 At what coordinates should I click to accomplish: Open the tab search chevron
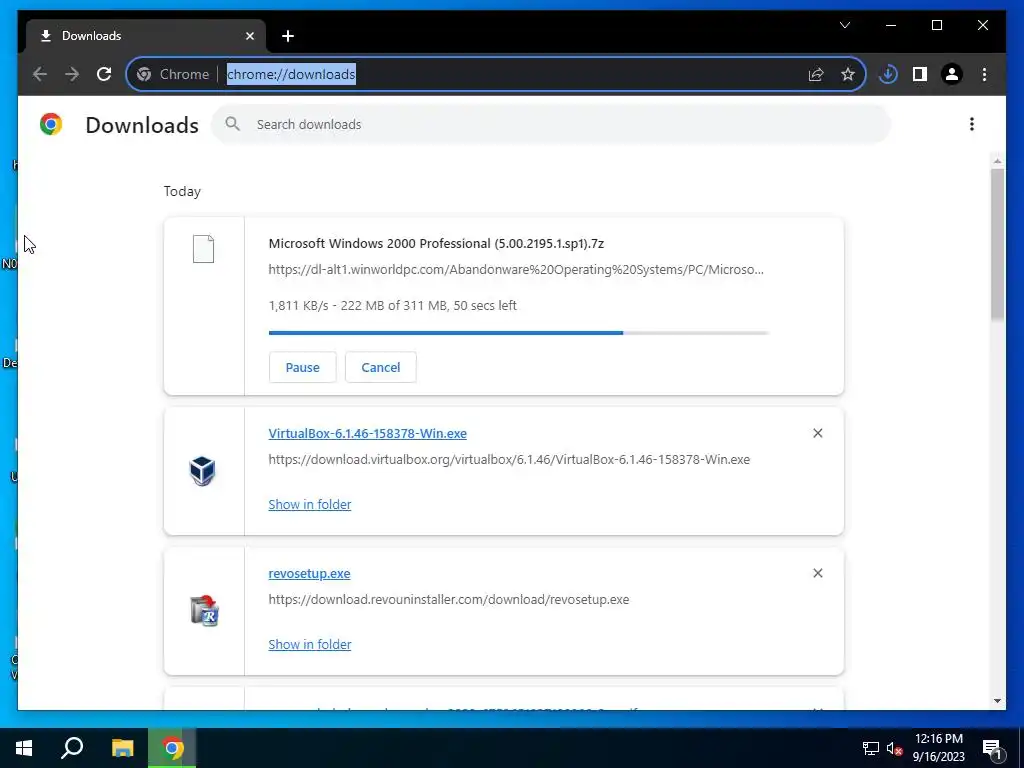pyautogui.click(x=845, y=25)
